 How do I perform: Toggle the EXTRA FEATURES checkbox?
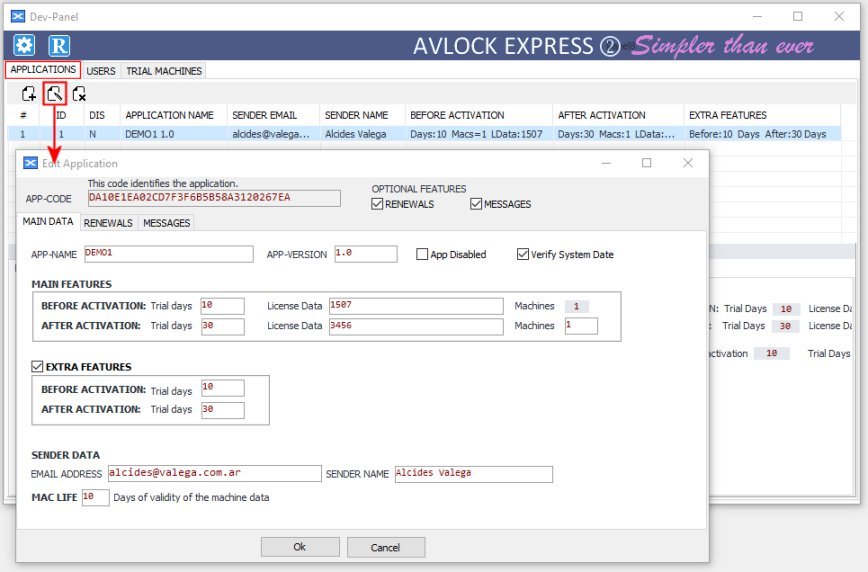click(x=37, y=366)
